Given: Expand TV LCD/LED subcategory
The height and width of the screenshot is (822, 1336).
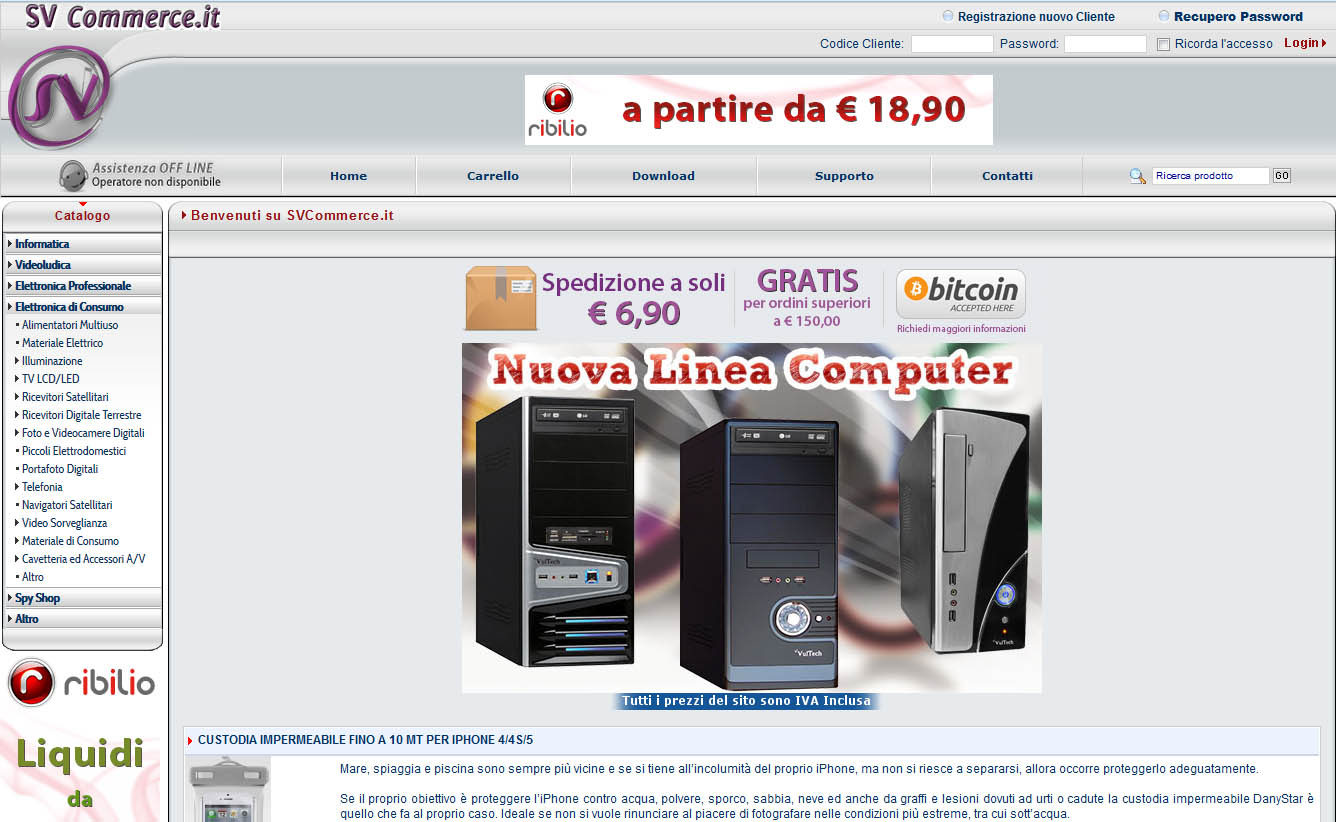Looking at the screenshot, I should 50,379.
